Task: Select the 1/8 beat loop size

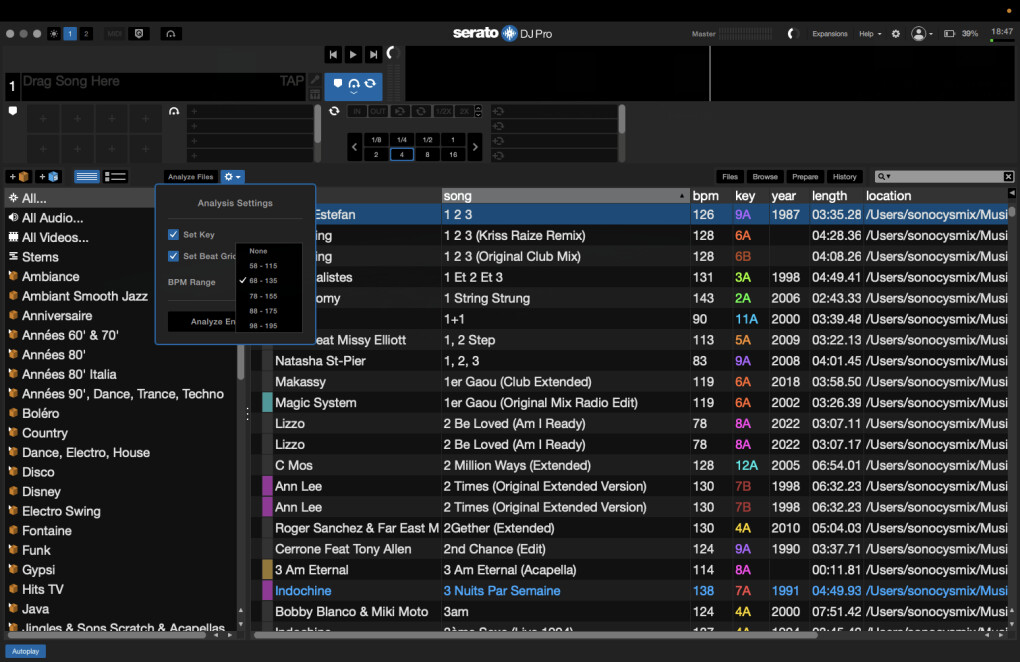Action: click(x=376, y=140)
